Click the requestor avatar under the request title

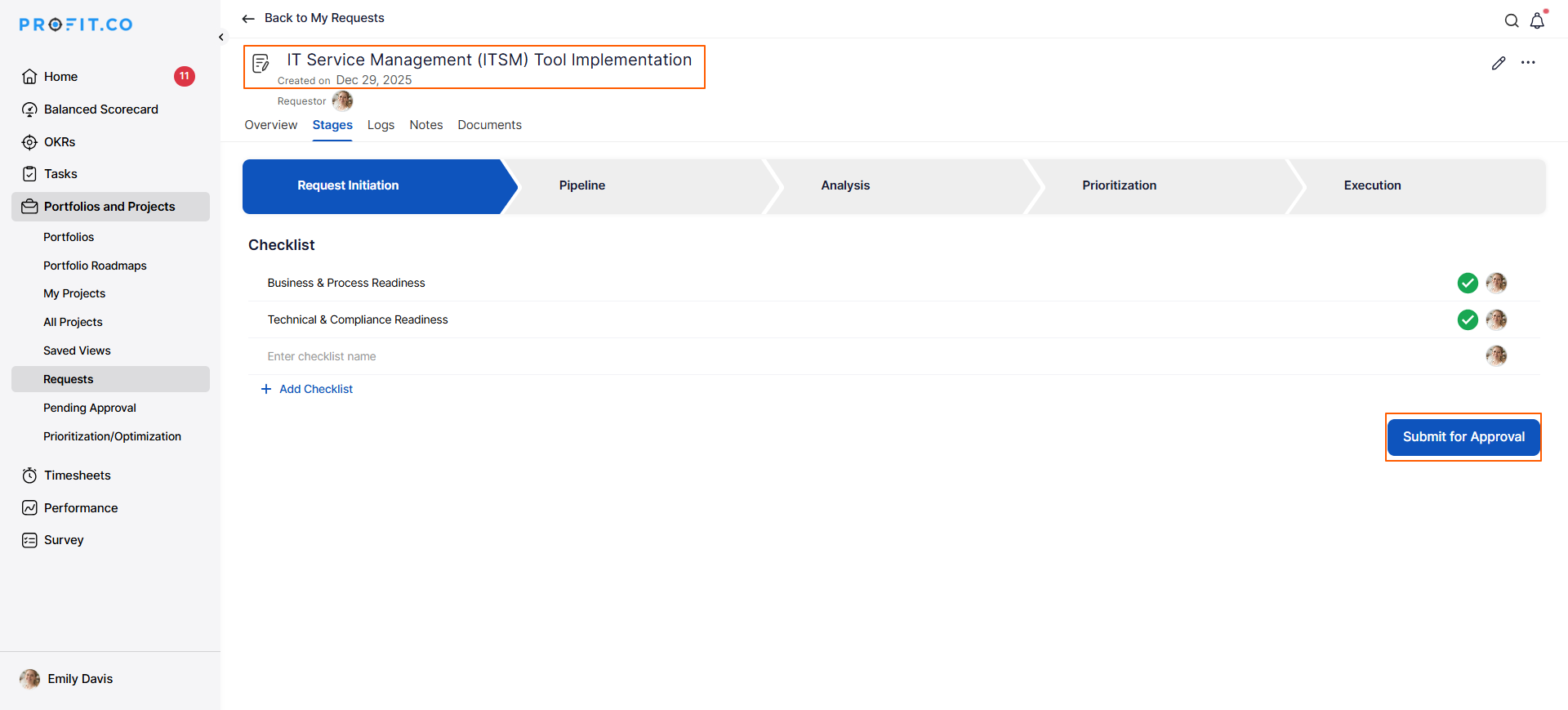pos(342,100)
